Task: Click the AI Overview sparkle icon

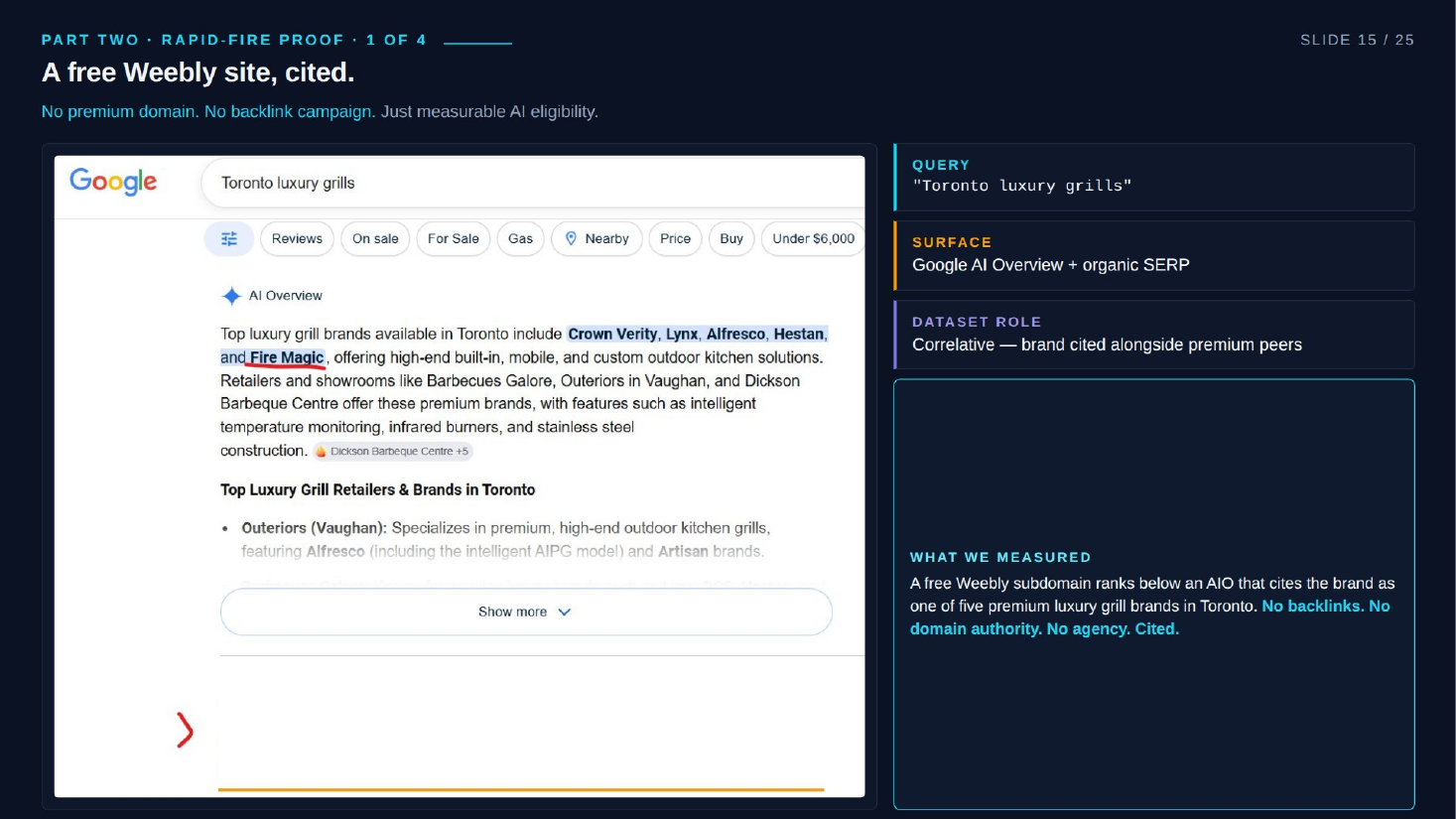Action: click(x=231, y=296)
